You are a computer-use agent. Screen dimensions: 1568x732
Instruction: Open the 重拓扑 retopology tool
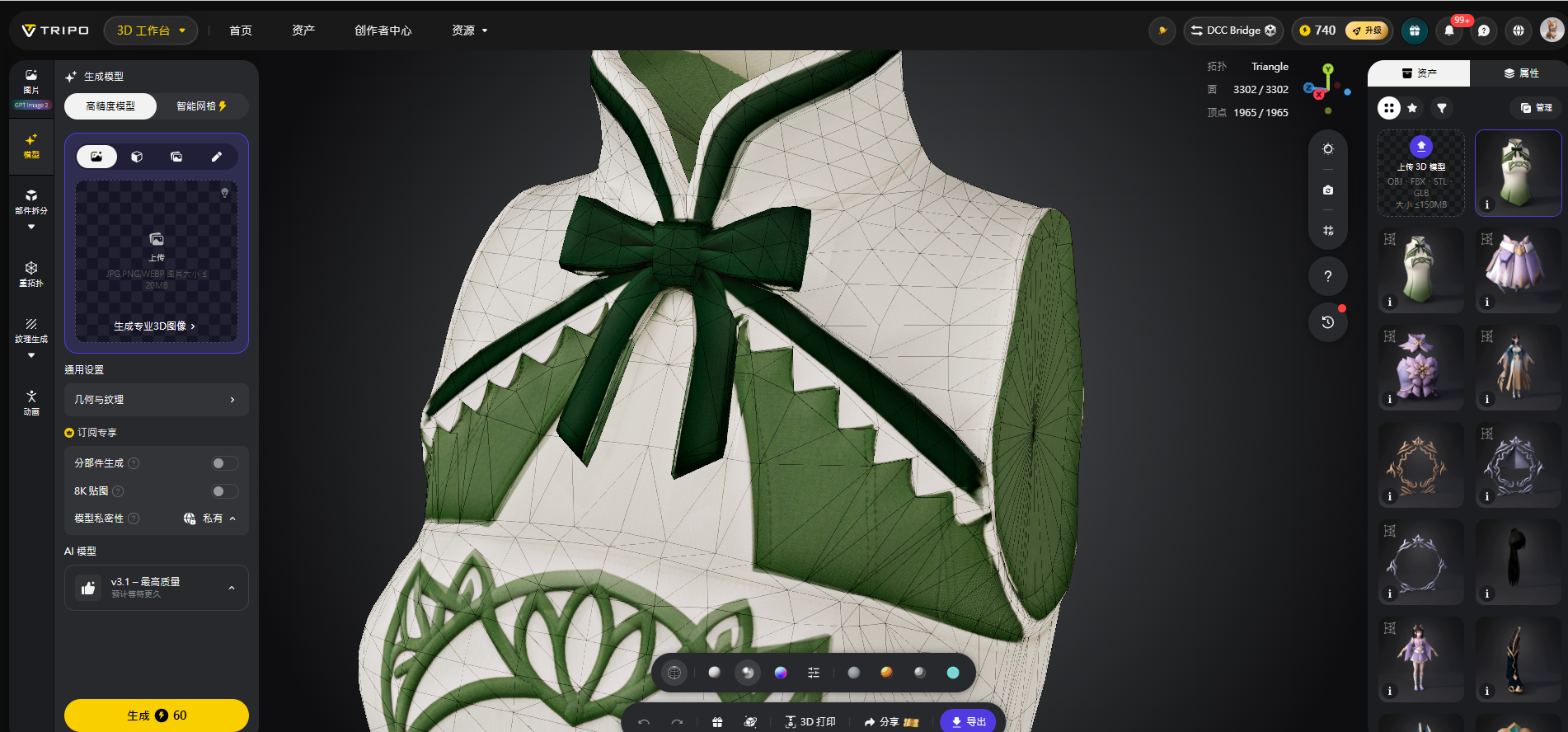pyautogui.click(x=31, y=274)
